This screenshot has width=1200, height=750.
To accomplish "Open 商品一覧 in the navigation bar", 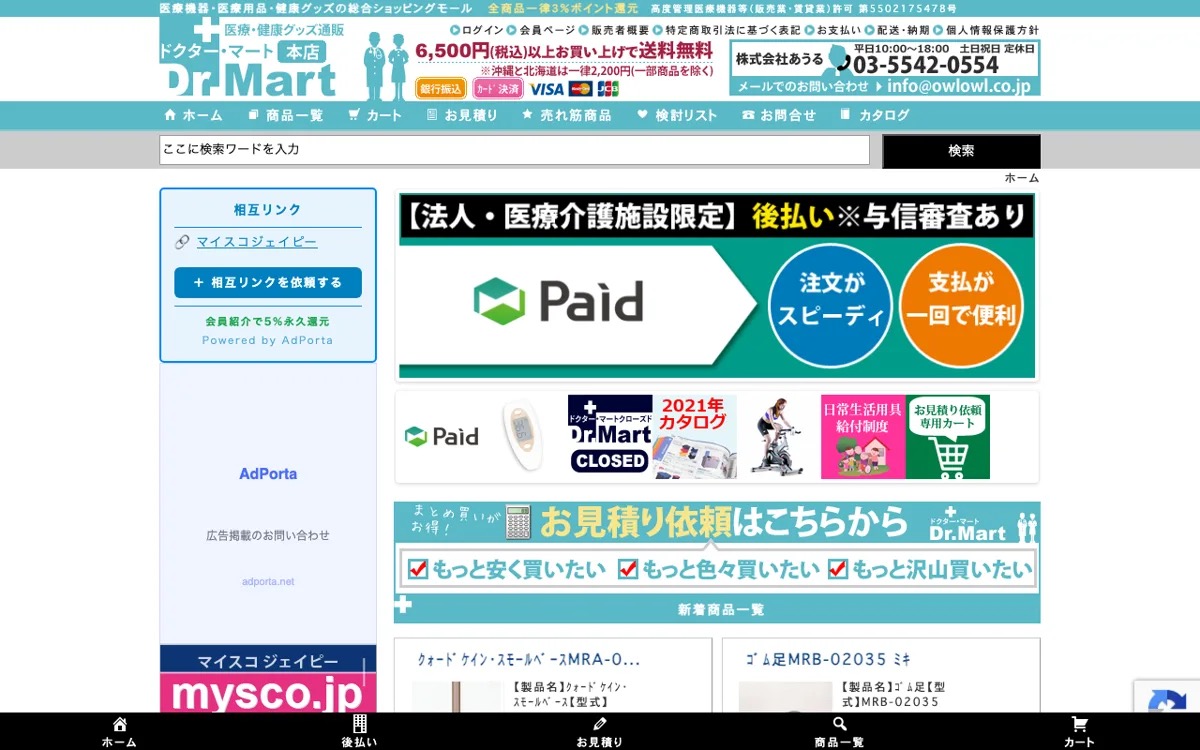I will click(x=285, y=115).
